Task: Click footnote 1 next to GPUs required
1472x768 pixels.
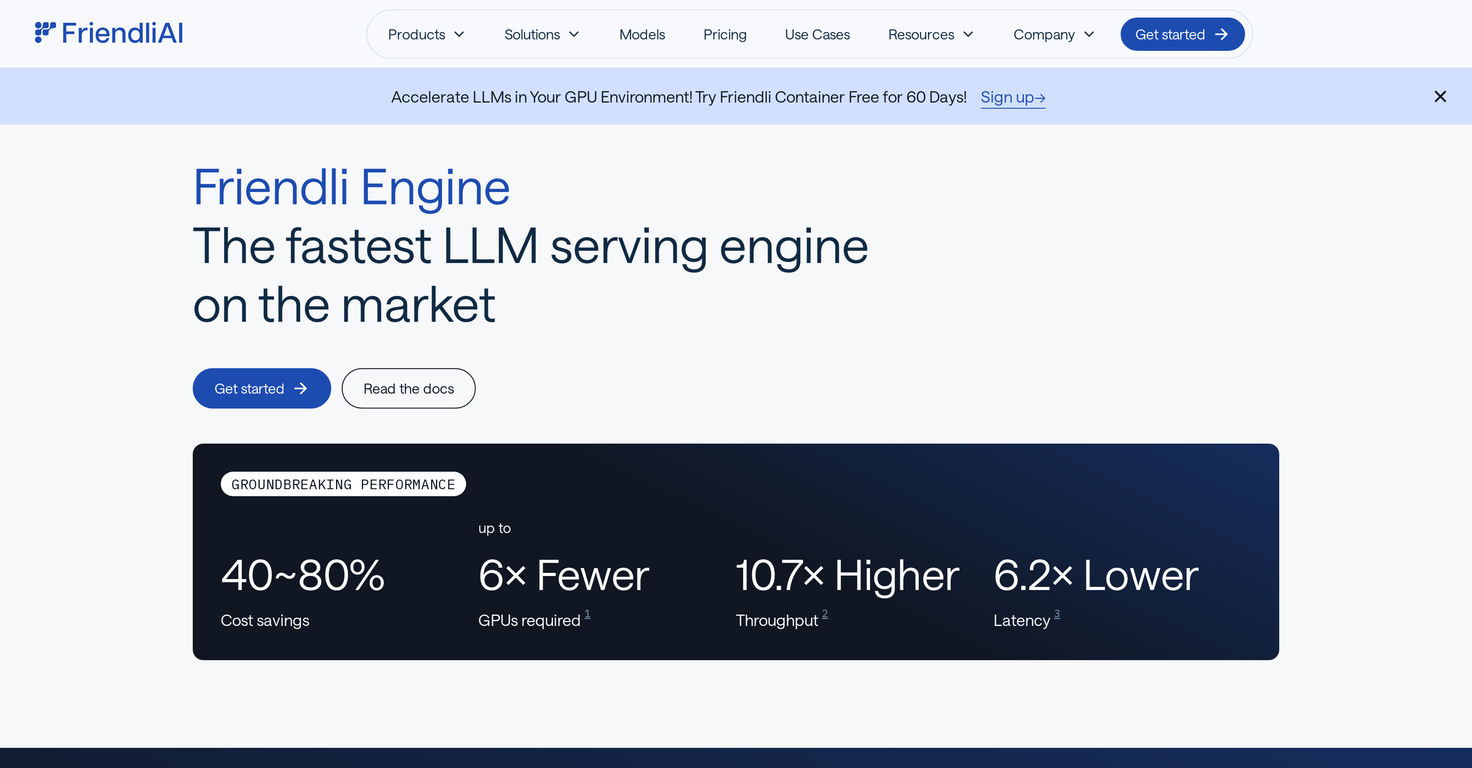Action: click(x=588, y=614)
